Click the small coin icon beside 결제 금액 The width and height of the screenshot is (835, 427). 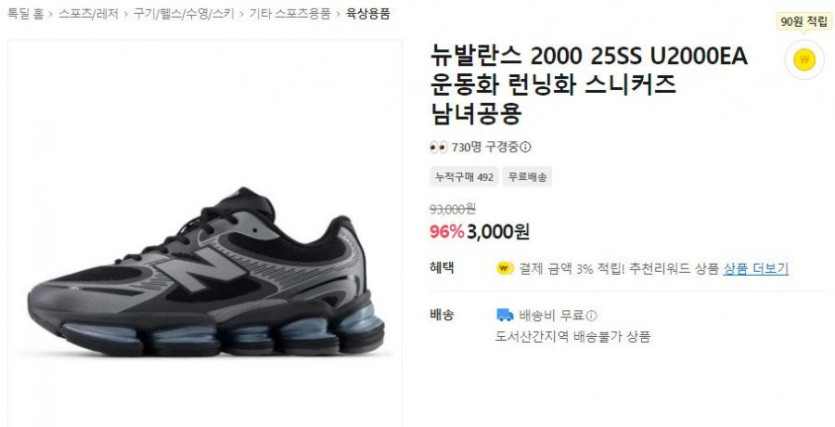(504, 268)
